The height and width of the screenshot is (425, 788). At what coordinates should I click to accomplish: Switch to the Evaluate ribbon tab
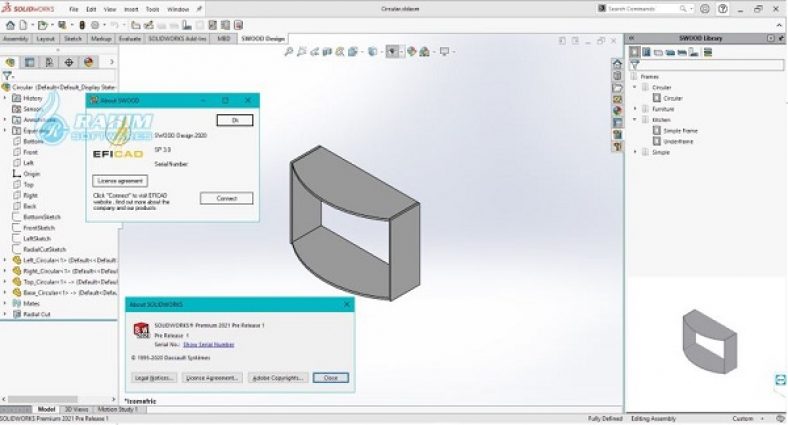click(x=130, y=39)
